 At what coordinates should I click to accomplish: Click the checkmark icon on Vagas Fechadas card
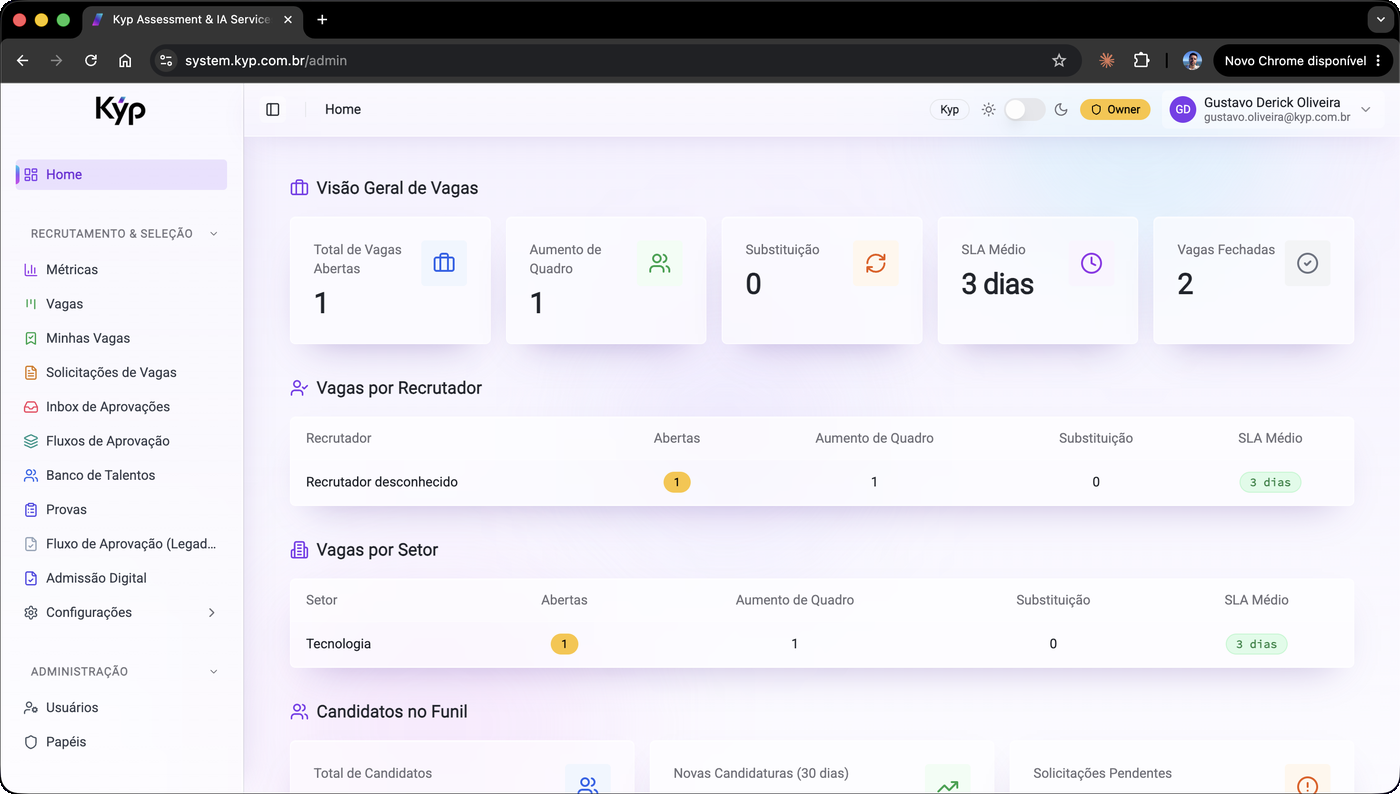pyautogui.click(x=1307, y=263)
